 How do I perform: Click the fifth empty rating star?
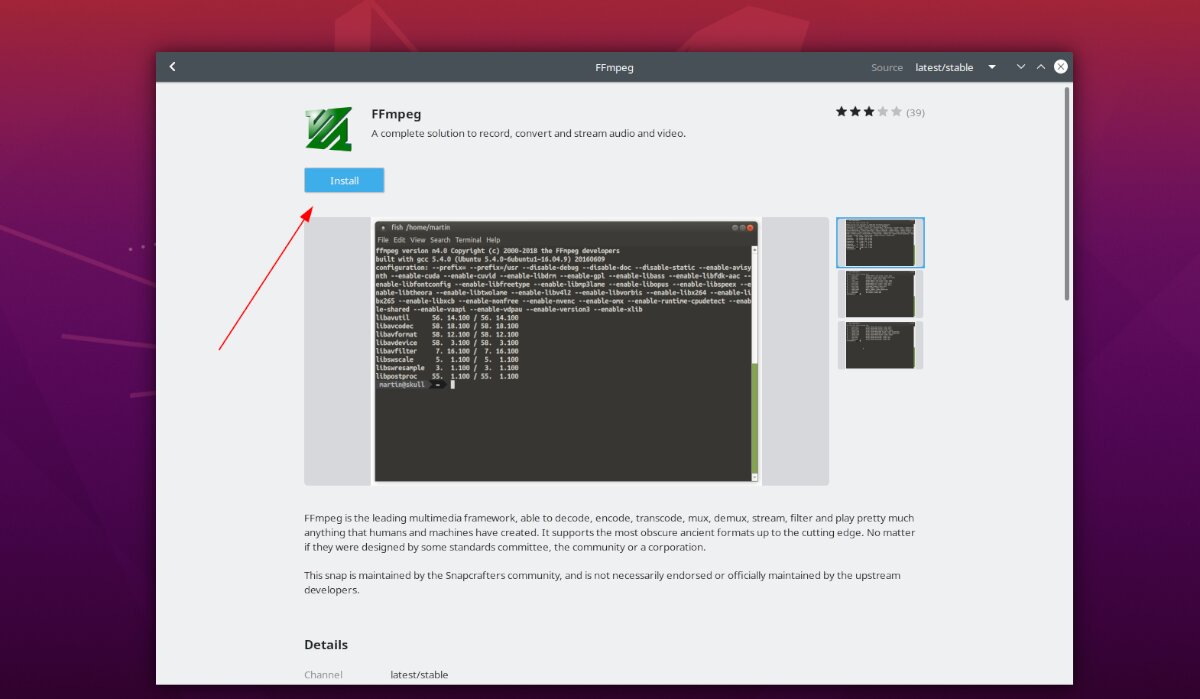(896, 112)
